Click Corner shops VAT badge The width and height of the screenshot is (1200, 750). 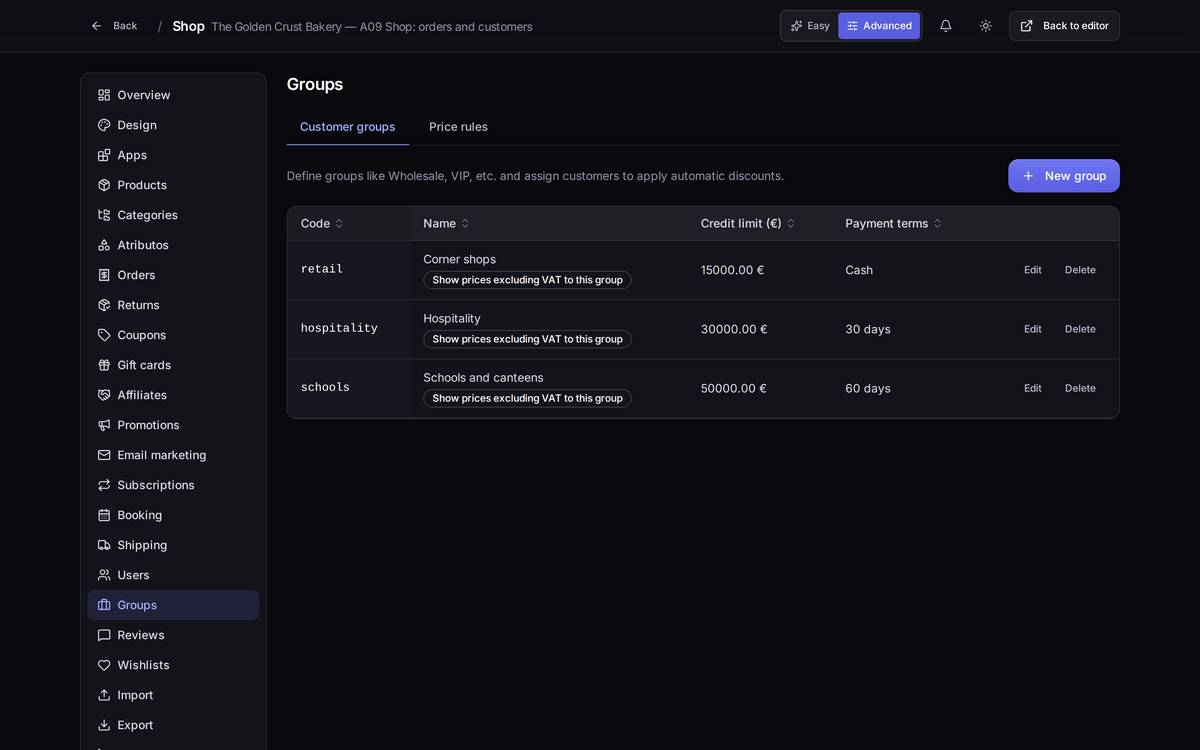pos(527,280)
